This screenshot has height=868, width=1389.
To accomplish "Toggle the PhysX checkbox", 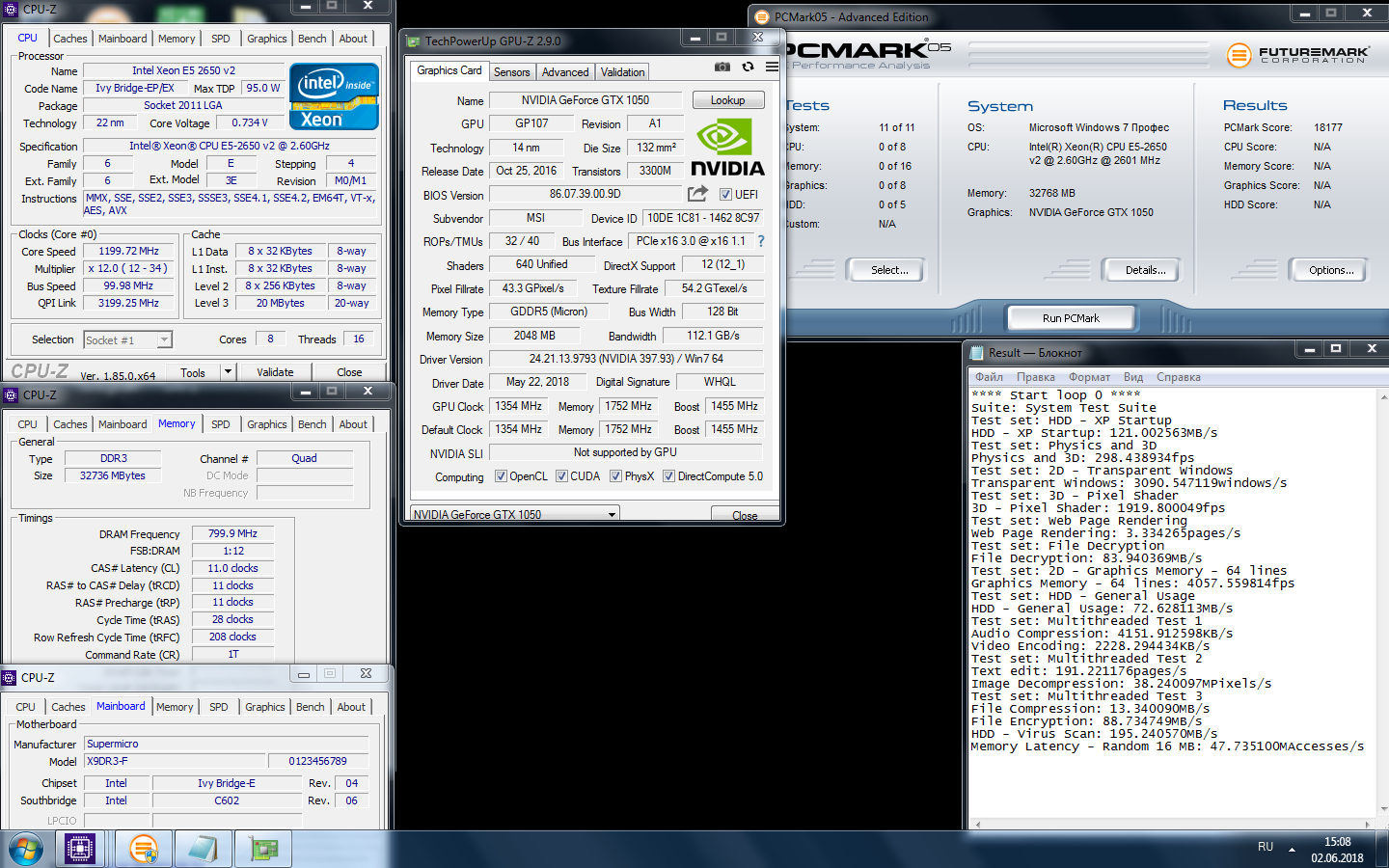I will coord(615,476).
